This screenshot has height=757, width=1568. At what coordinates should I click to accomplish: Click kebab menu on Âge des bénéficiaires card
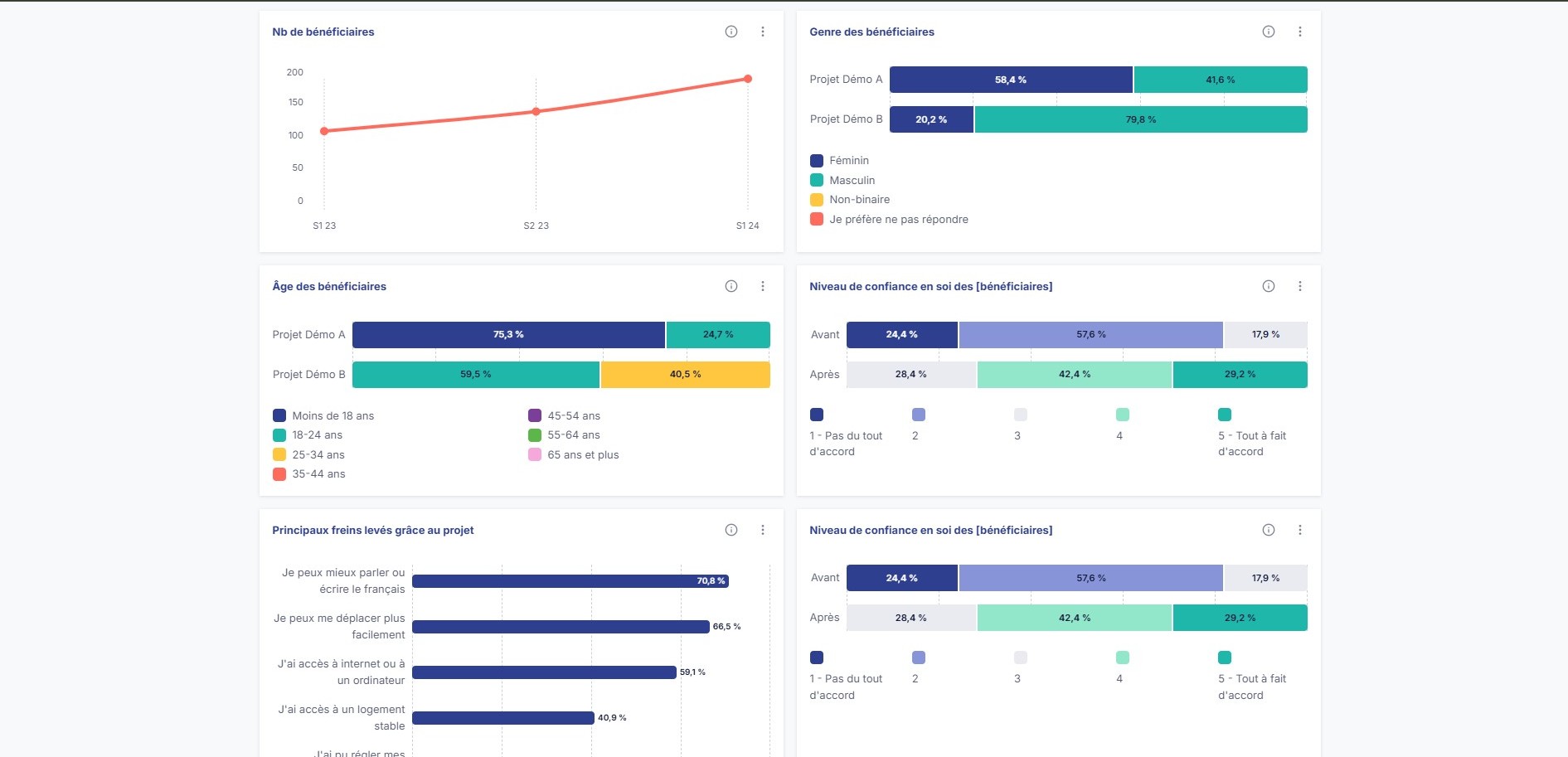763,286
